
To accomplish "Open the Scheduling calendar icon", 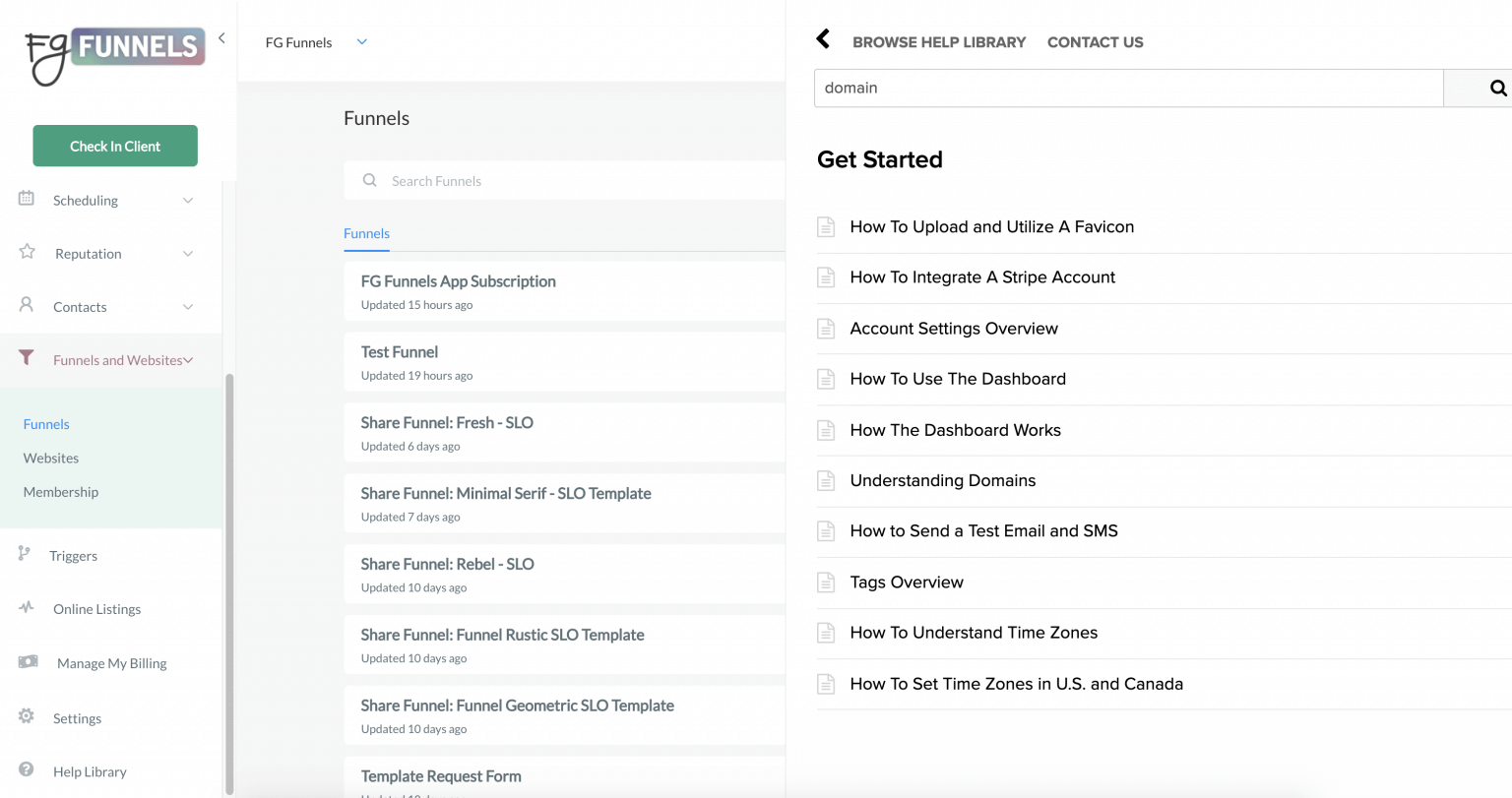I will pyautogui.click(x=25, y=200).
